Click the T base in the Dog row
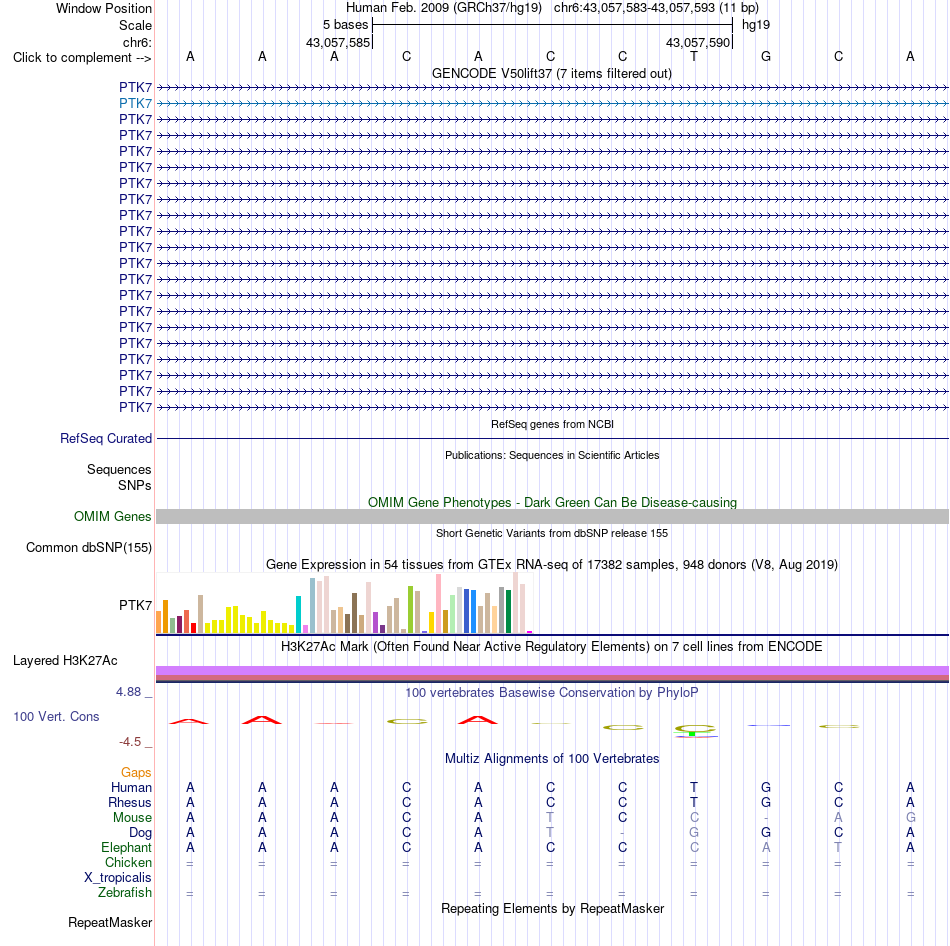950x946 pixels. tap(550, 833)
